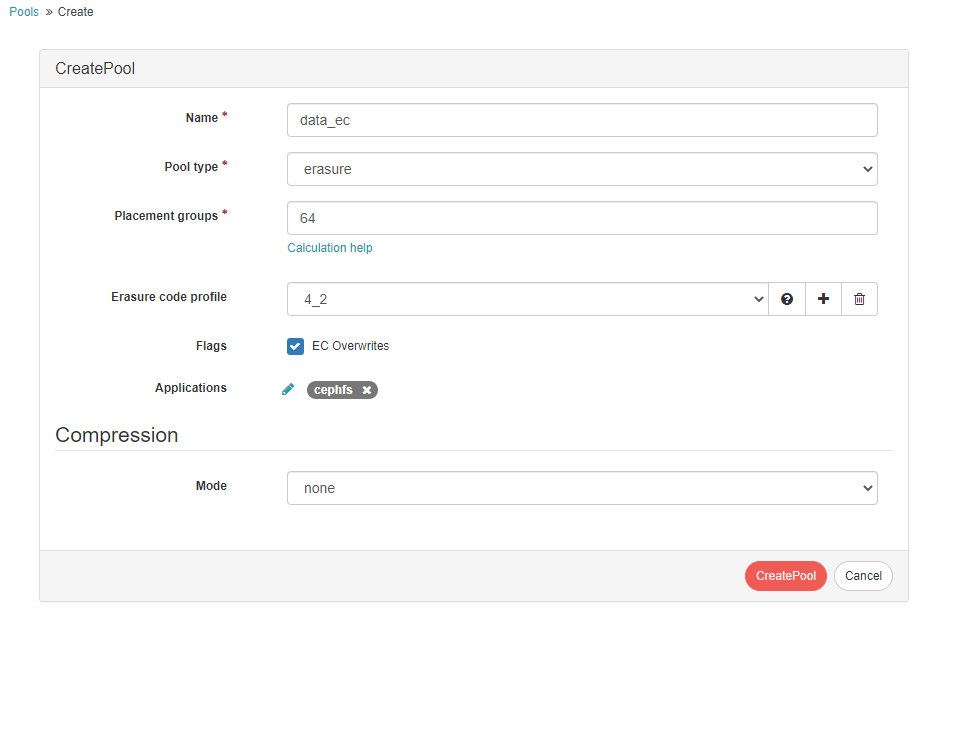Toggle the EC Overwrites checkbox

(295, 346)
